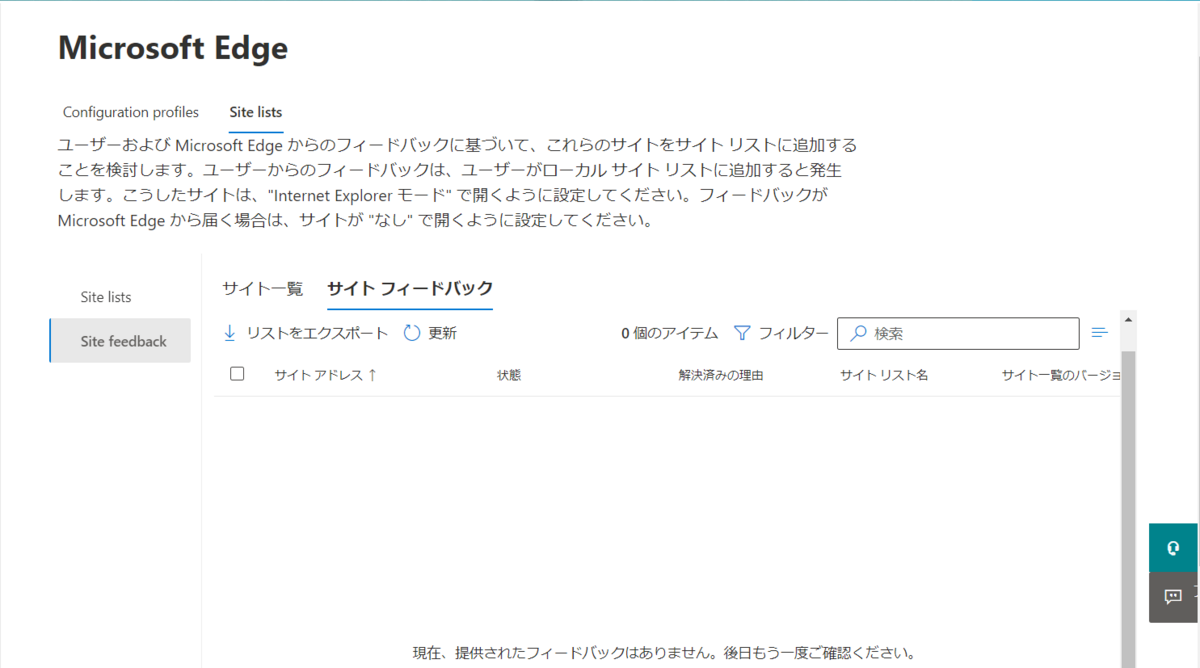The image size is (1200, 668).
Task: Click the リストをエクスポート download icon
Action: [230, 333]
